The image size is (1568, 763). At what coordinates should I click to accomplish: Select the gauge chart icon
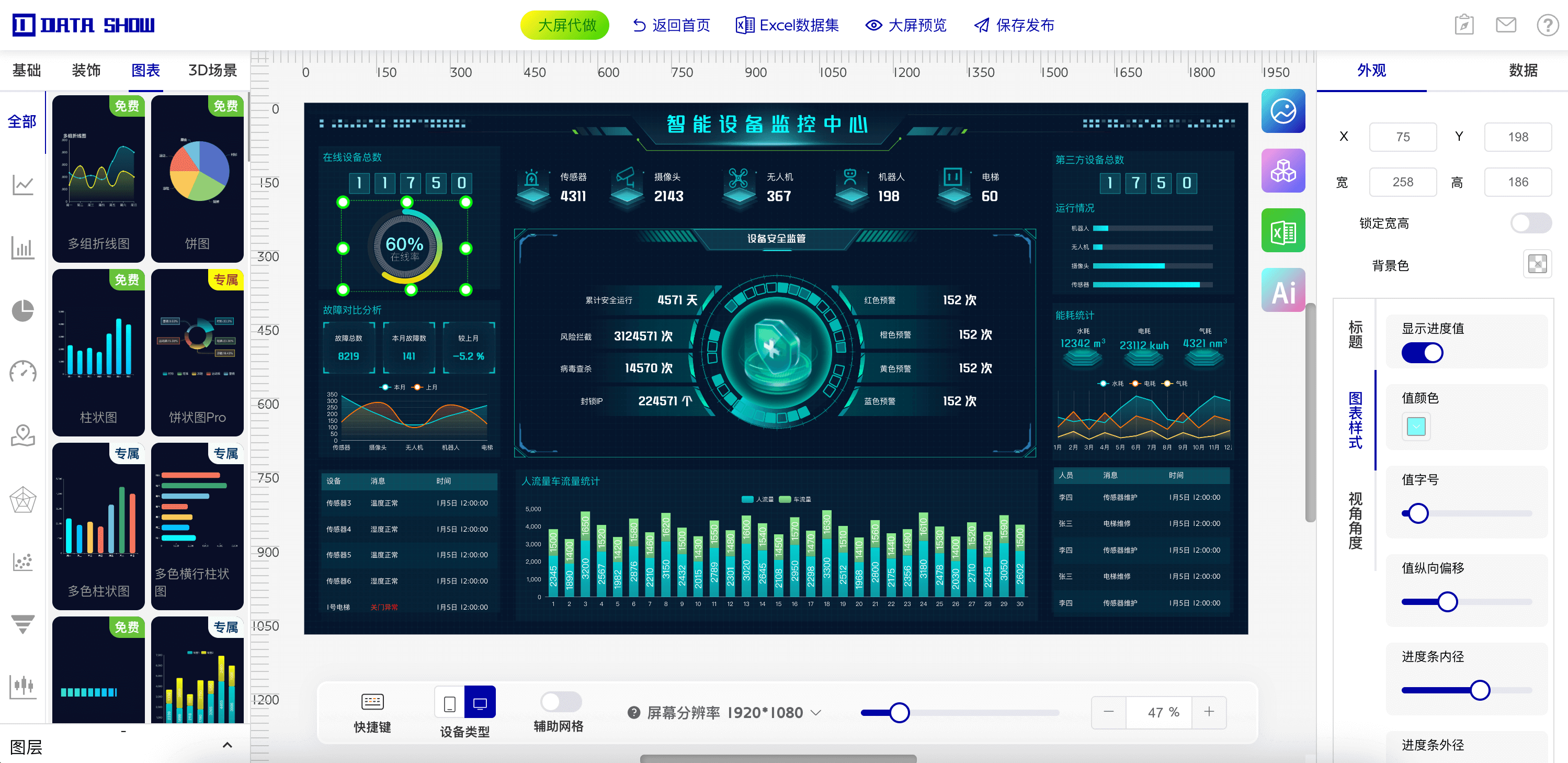22,372
